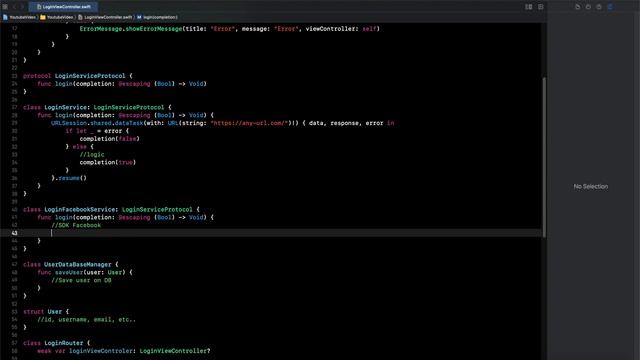
Task: Click 'struct User' declaration
Action: (x=46, y=312)
